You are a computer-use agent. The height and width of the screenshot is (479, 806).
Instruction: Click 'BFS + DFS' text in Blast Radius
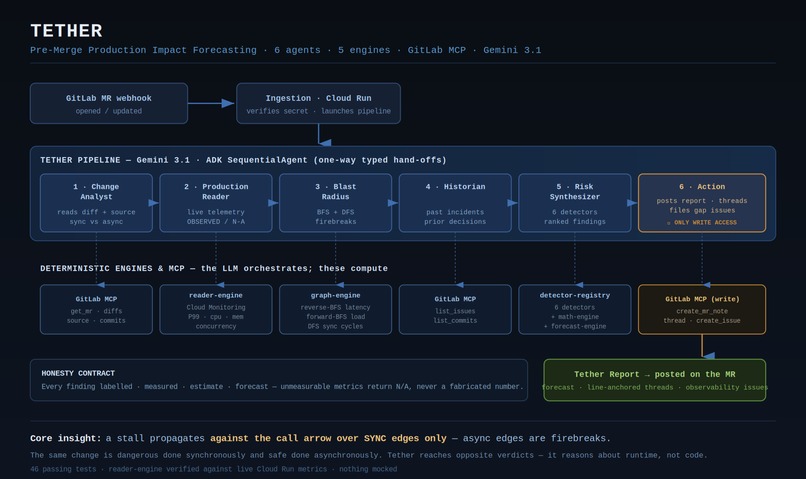pos(336,212)
